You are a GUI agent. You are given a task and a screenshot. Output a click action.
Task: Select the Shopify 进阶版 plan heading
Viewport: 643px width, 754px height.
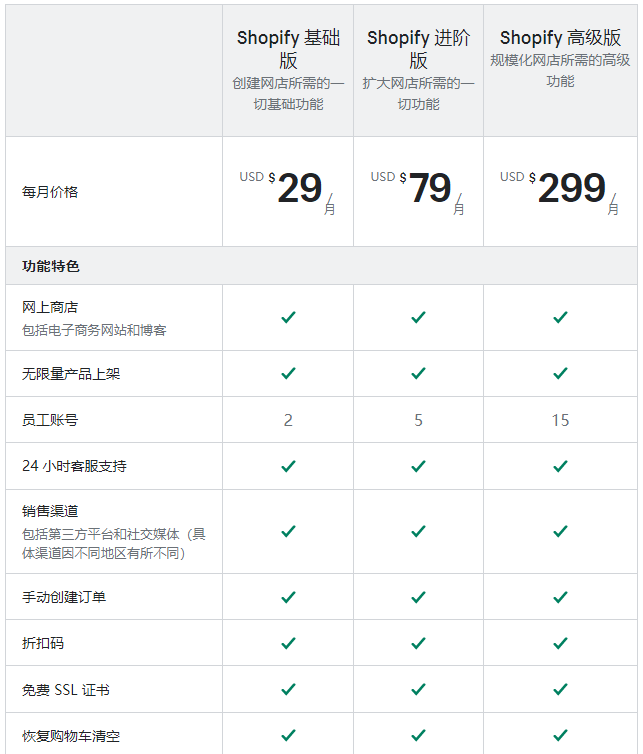[418, 49]
